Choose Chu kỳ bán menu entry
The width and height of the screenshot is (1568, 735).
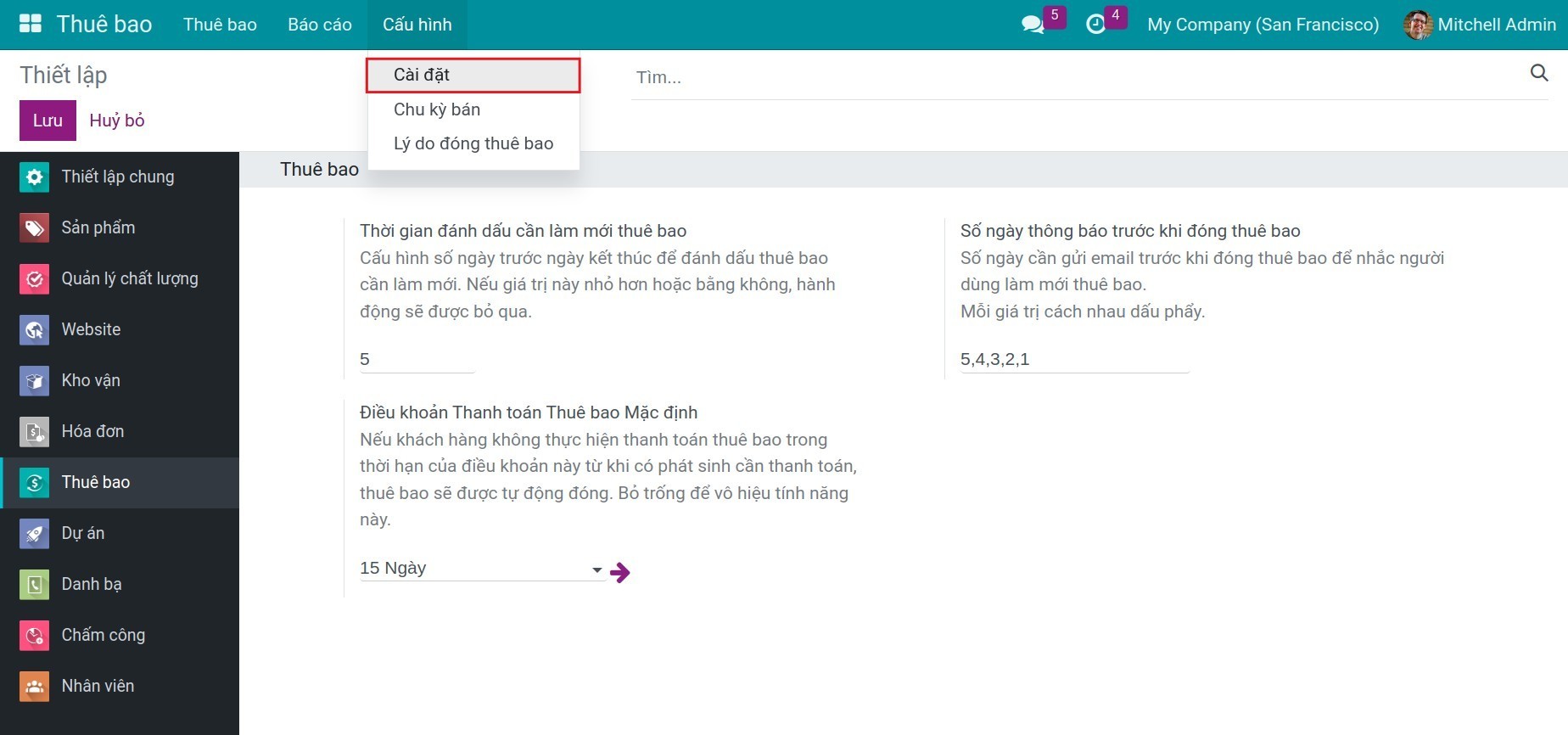click(437, 109)
